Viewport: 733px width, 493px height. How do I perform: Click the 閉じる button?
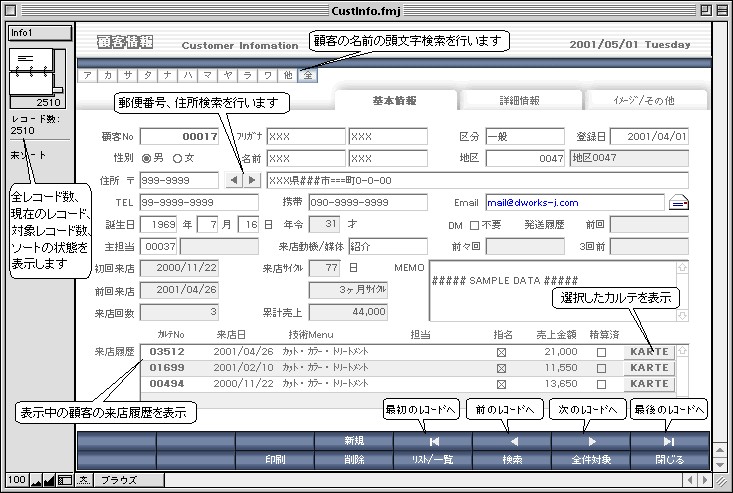click(x=669, y=460)
